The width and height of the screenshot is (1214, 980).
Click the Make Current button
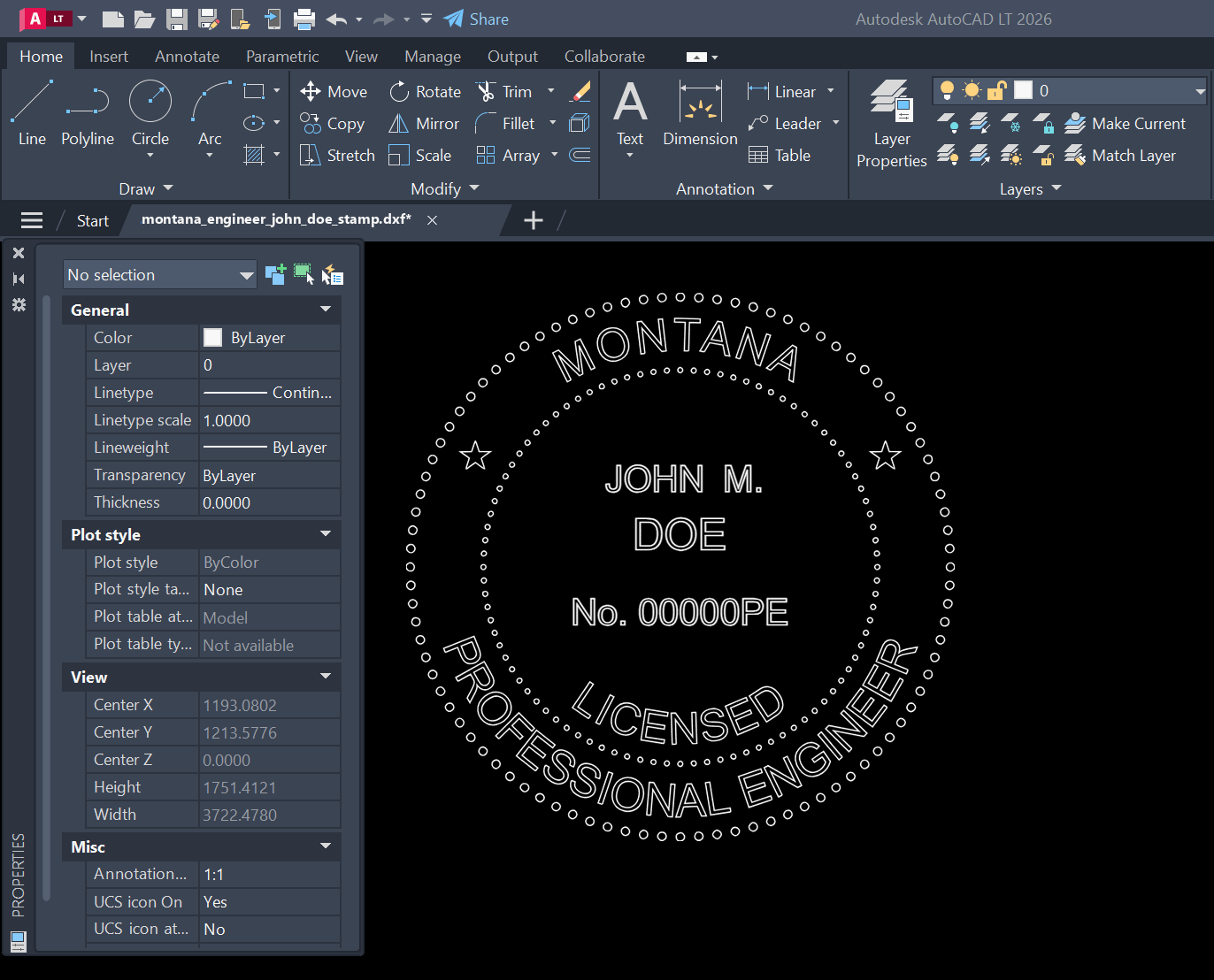coord(1125,124)
